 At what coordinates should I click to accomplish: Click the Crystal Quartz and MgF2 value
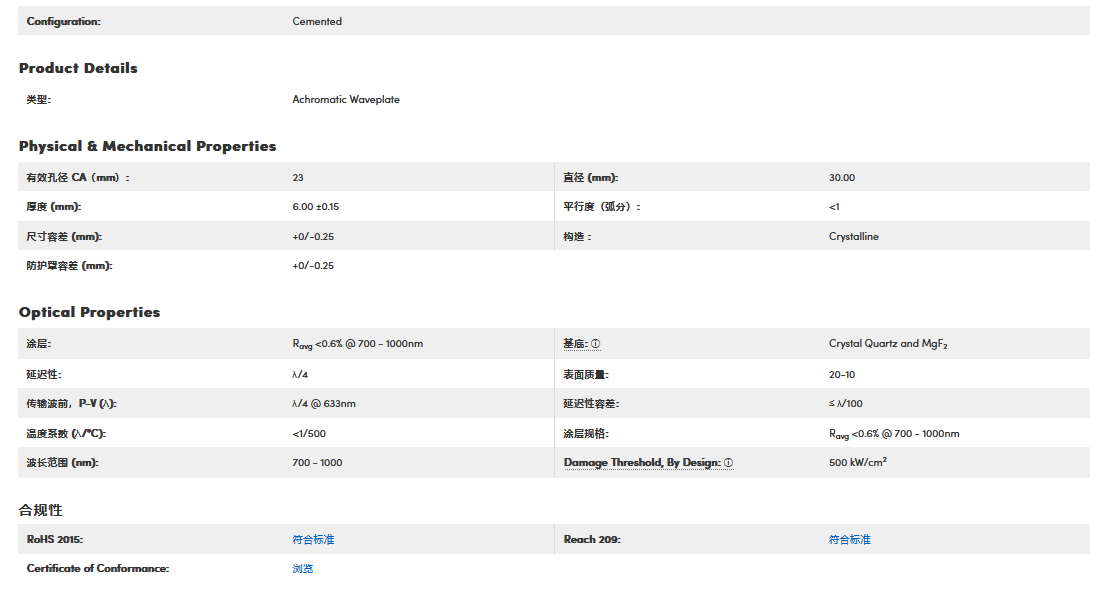887,344
